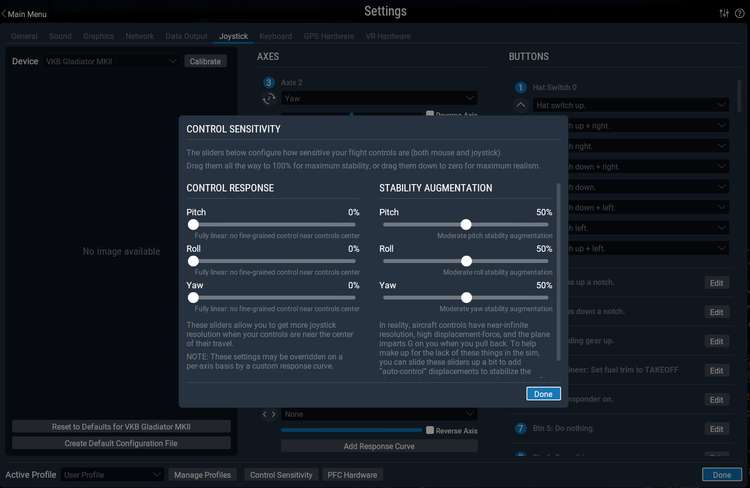Click Edit for 'up a notch' row
Screen dimensions: 750x488
click(716, 283)
